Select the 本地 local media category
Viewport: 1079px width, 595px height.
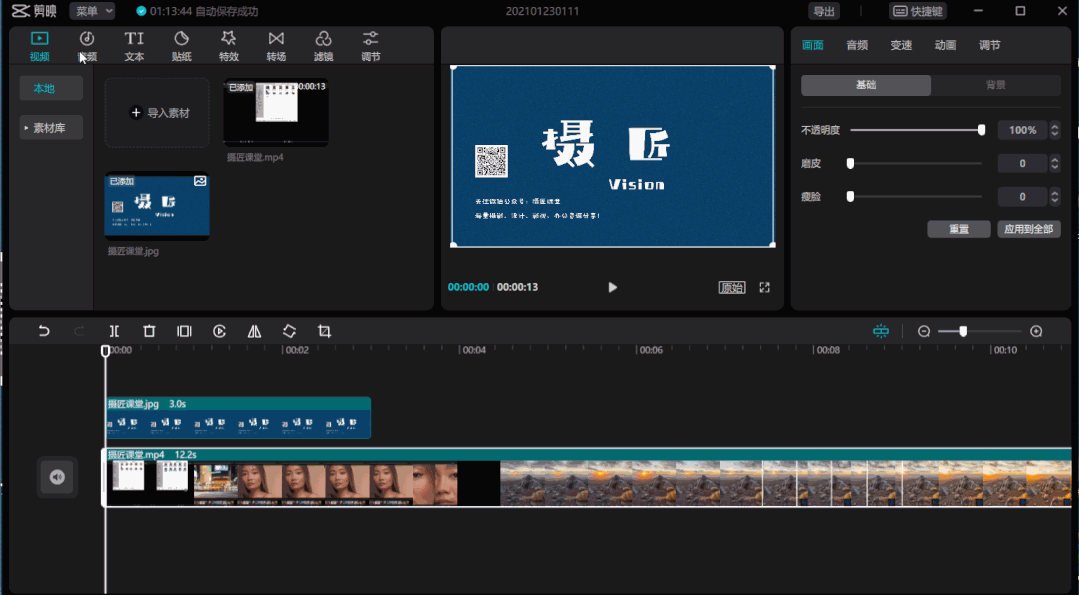(51, 88)
